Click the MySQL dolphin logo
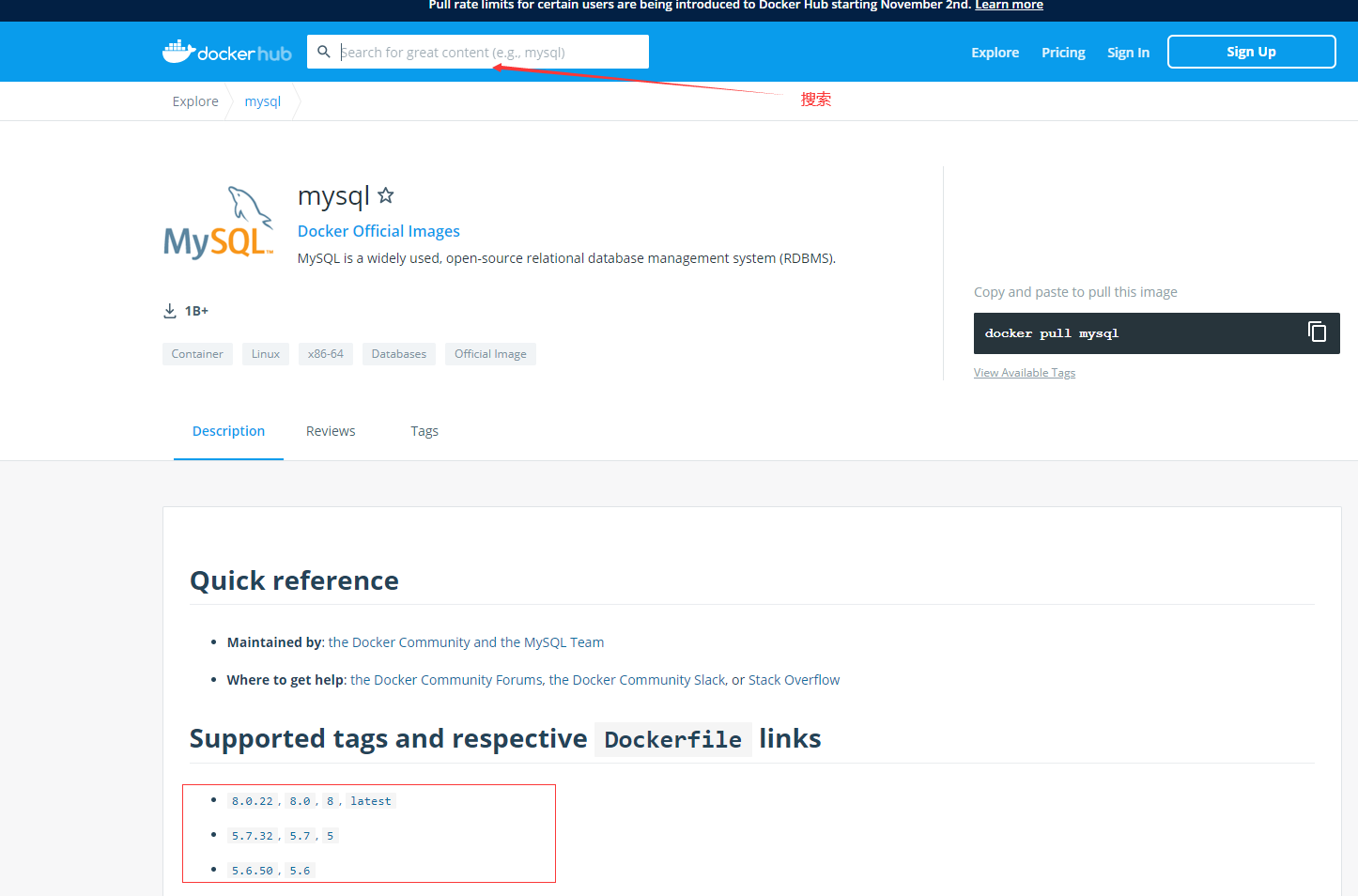 [218, 223]
